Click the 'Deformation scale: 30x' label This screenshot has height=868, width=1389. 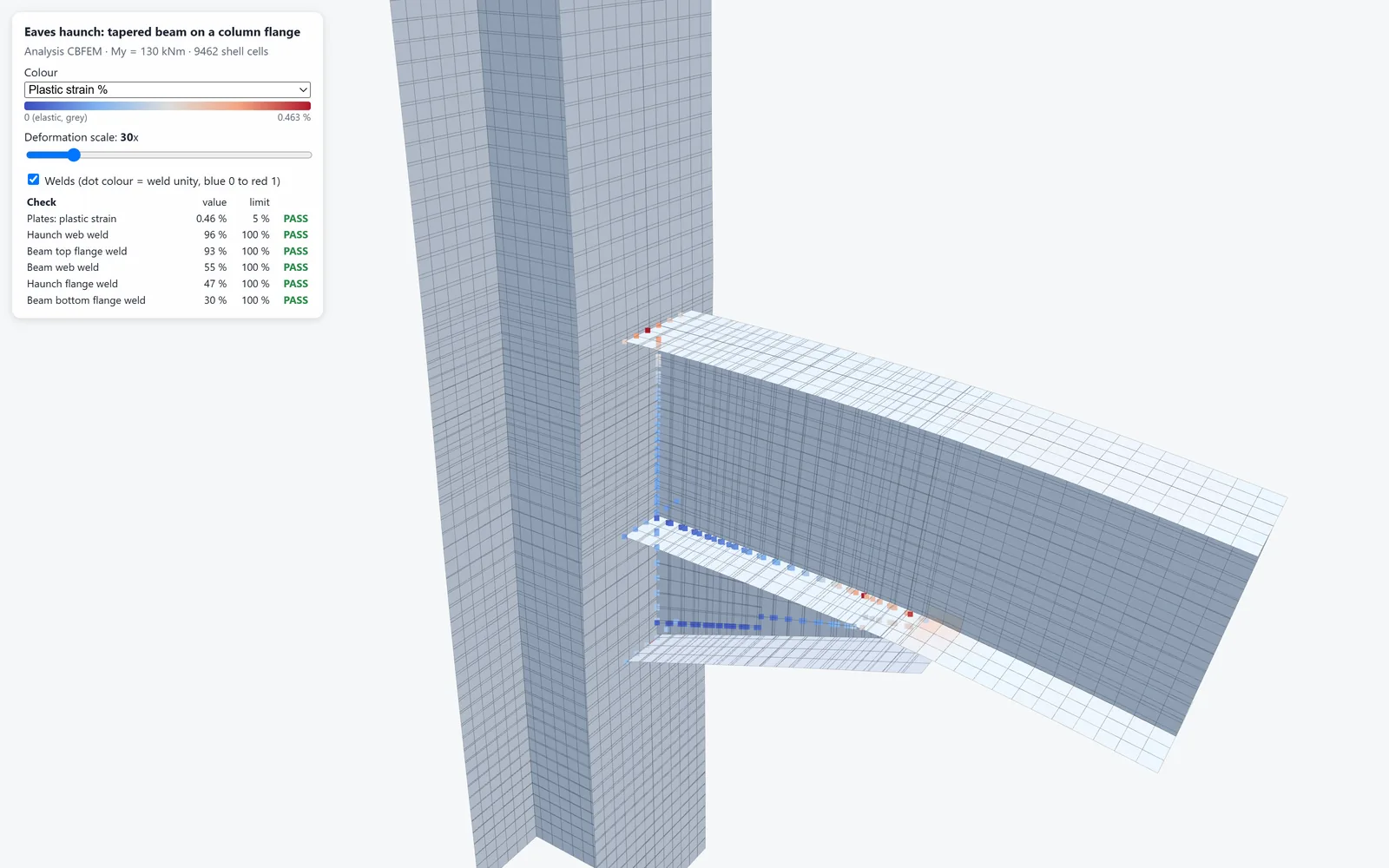[x=82, y=137]
